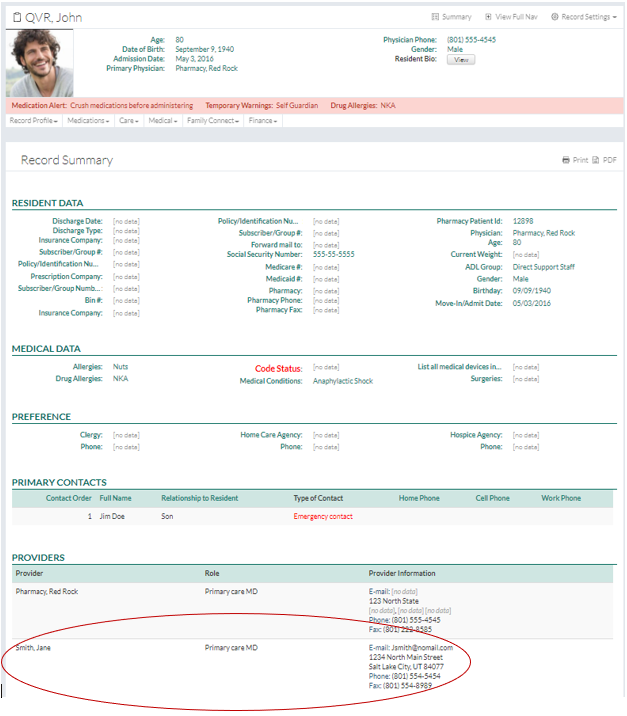Open the Family Connect menu
This screenshot has width=627, height=716.
point(213,121)
